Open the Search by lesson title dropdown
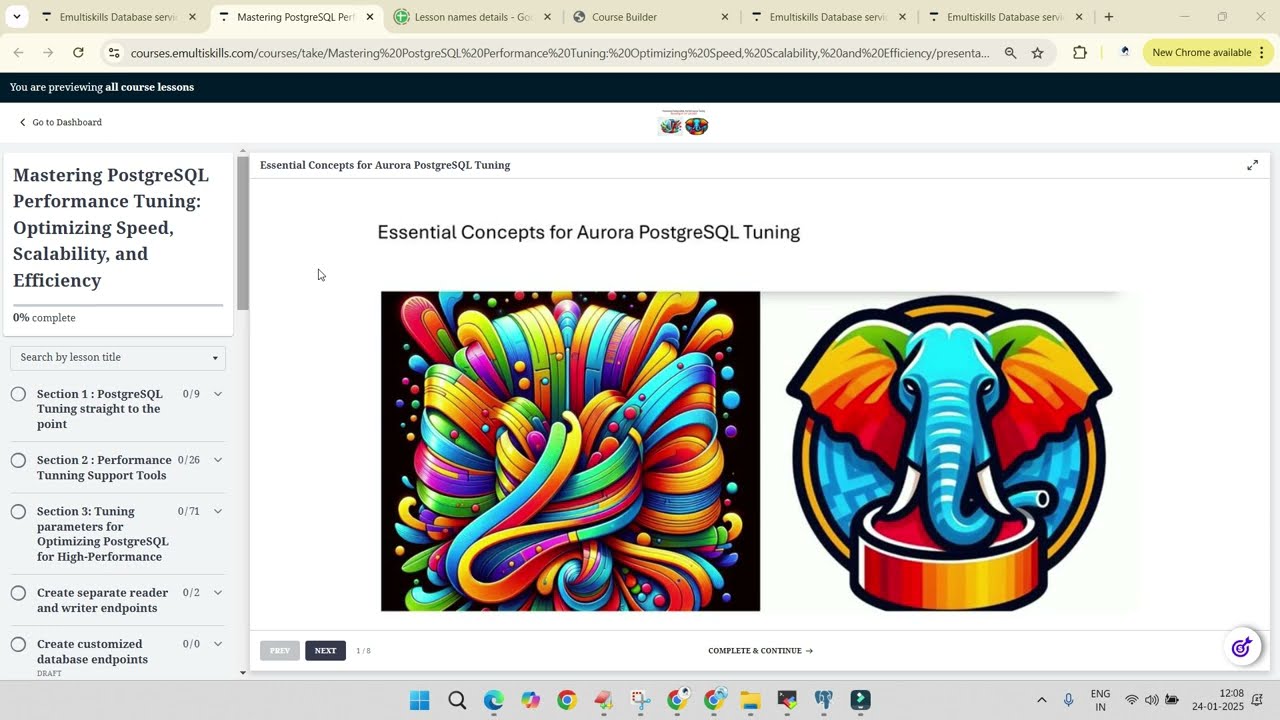This screenshot has height=720, width=1280. (x=118, y=357)
